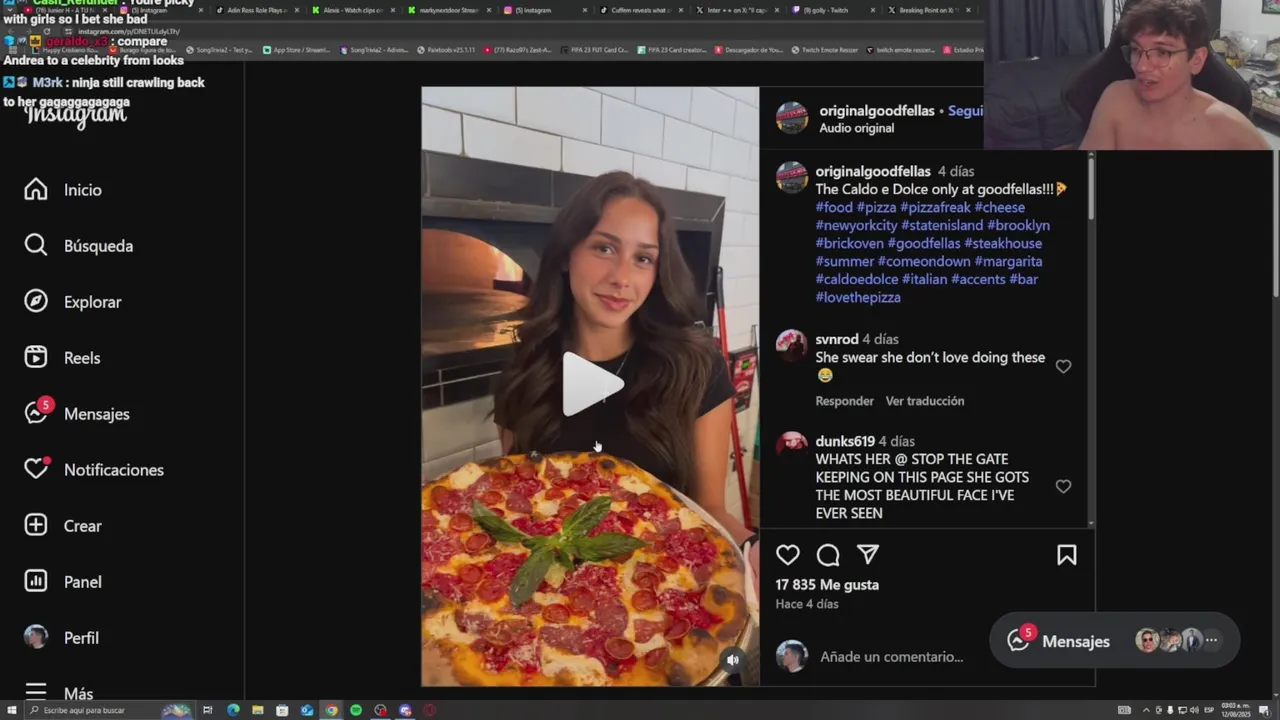The height and width of the screenshot is (720, 1280).
Task: Like the post with the heart icon
Action: coord(788,555)
